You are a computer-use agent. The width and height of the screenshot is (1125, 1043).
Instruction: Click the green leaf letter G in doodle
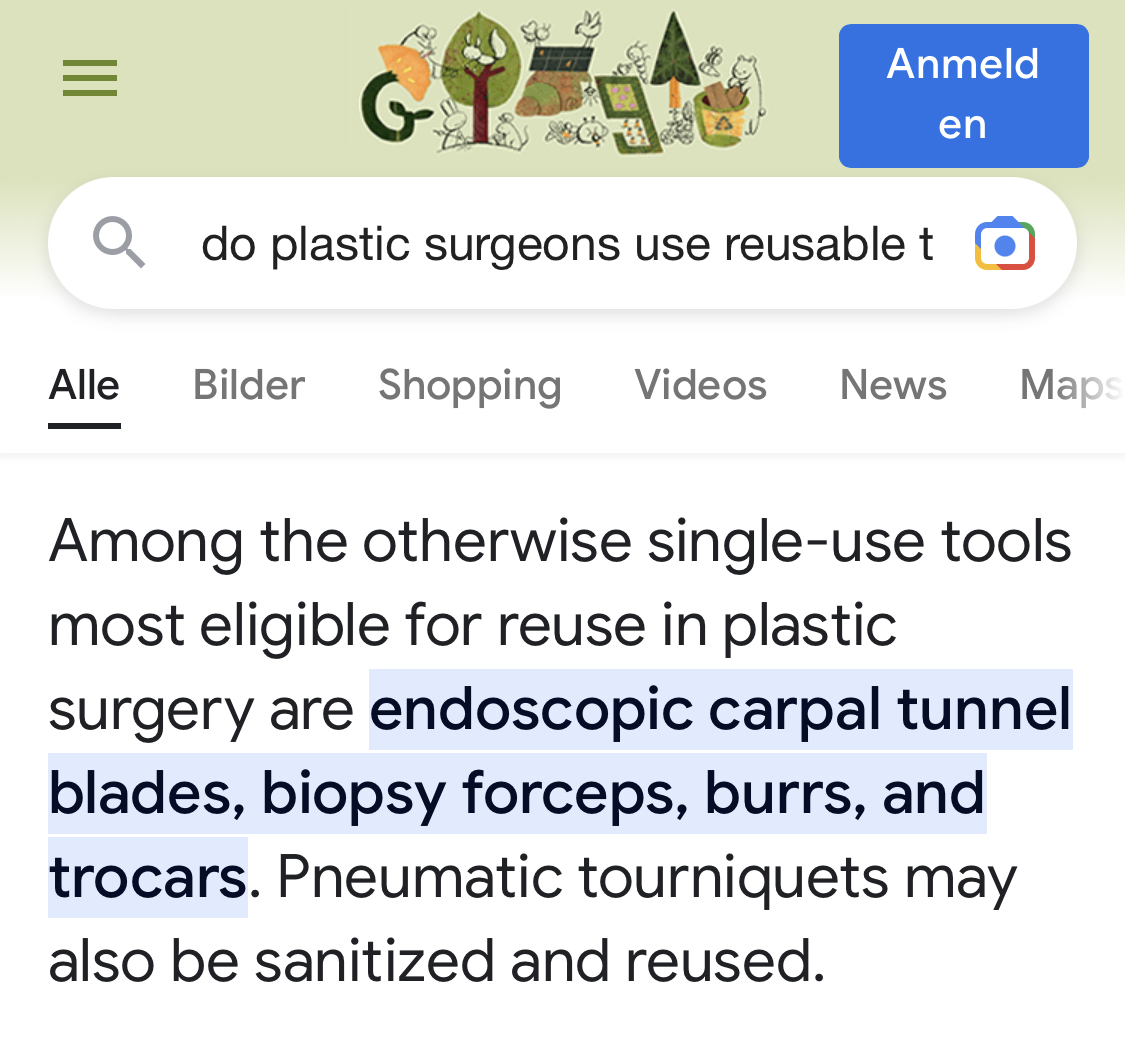(393, 106)
